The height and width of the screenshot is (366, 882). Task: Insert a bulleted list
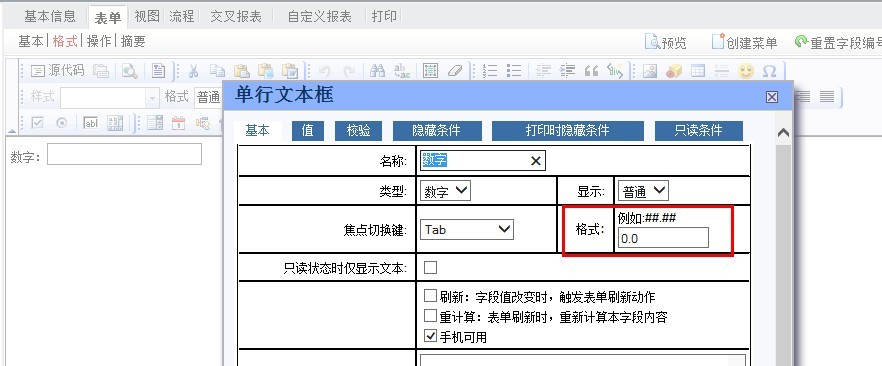[514, 71]
